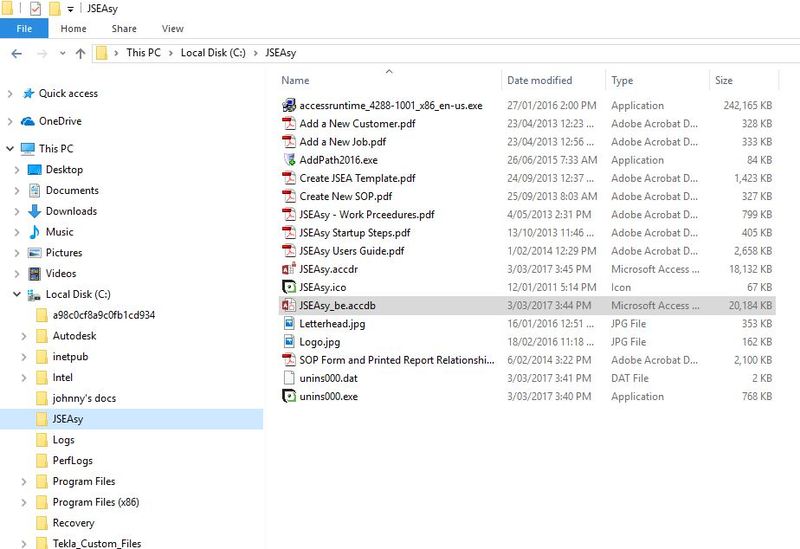
Task: Expand the Intel folder node
Action: pos(23,378)
